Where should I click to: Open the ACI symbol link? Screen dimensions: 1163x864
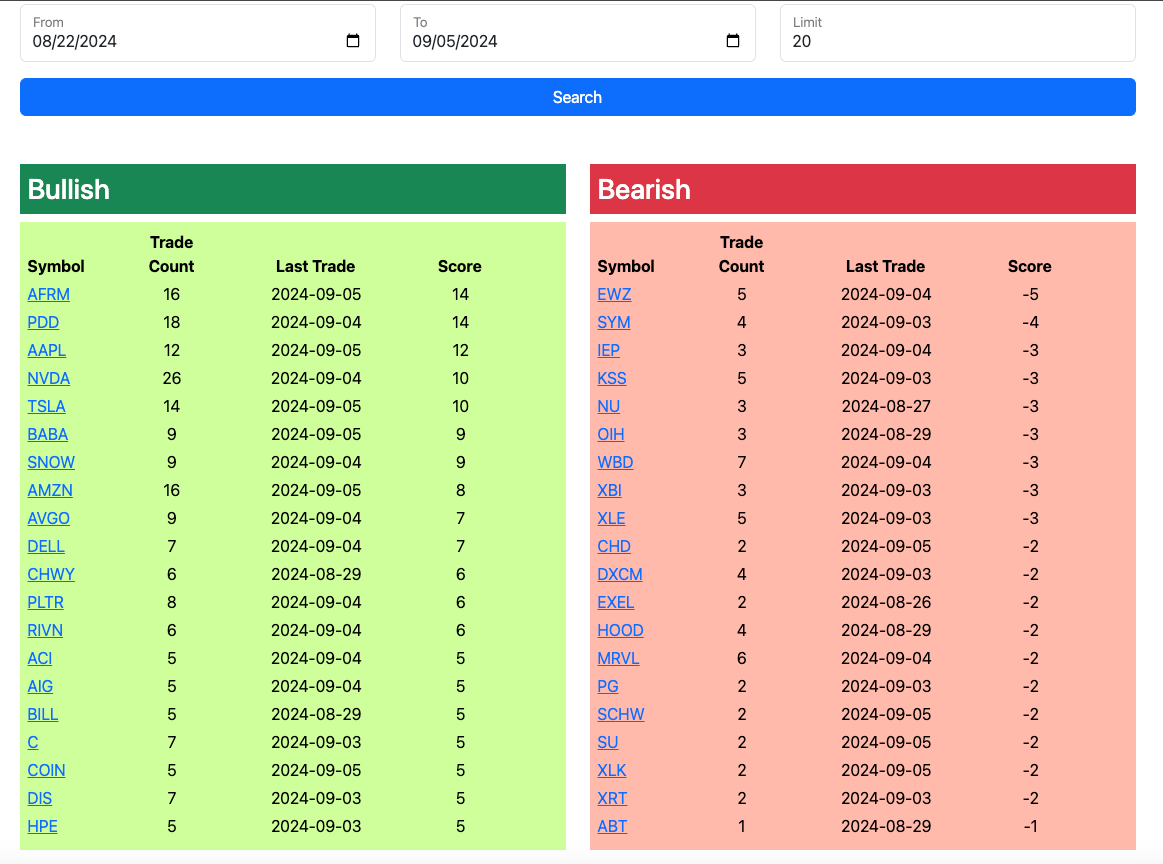coord(39,659)
